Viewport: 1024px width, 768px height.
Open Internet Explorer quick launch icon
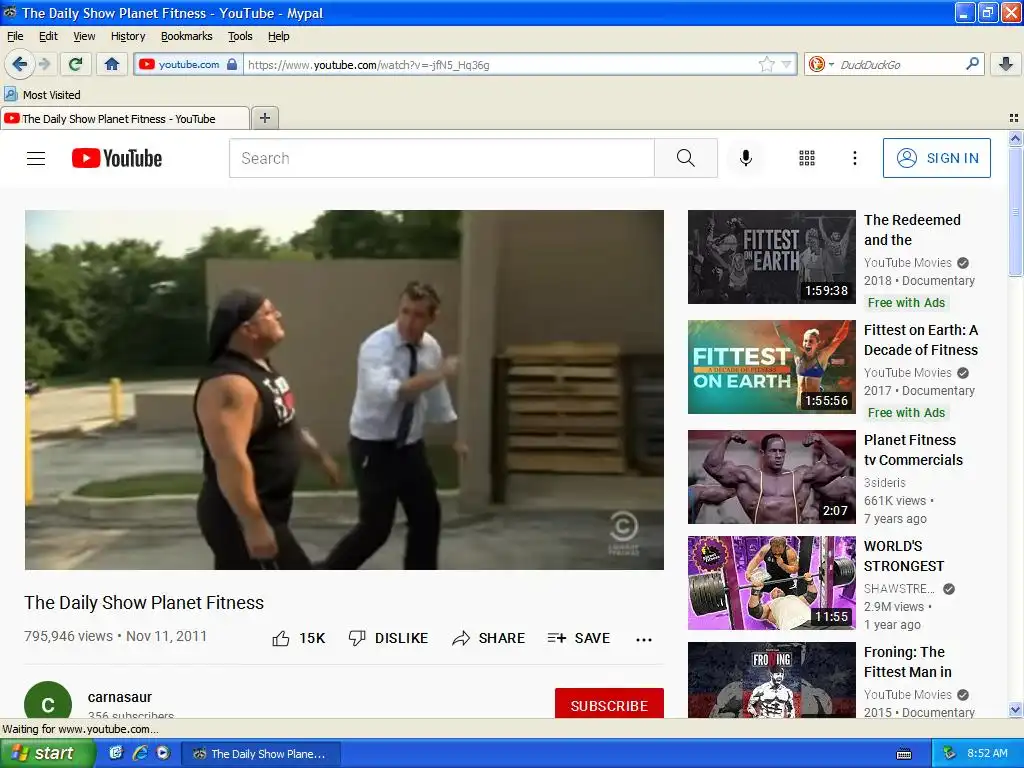coord(140,753)
